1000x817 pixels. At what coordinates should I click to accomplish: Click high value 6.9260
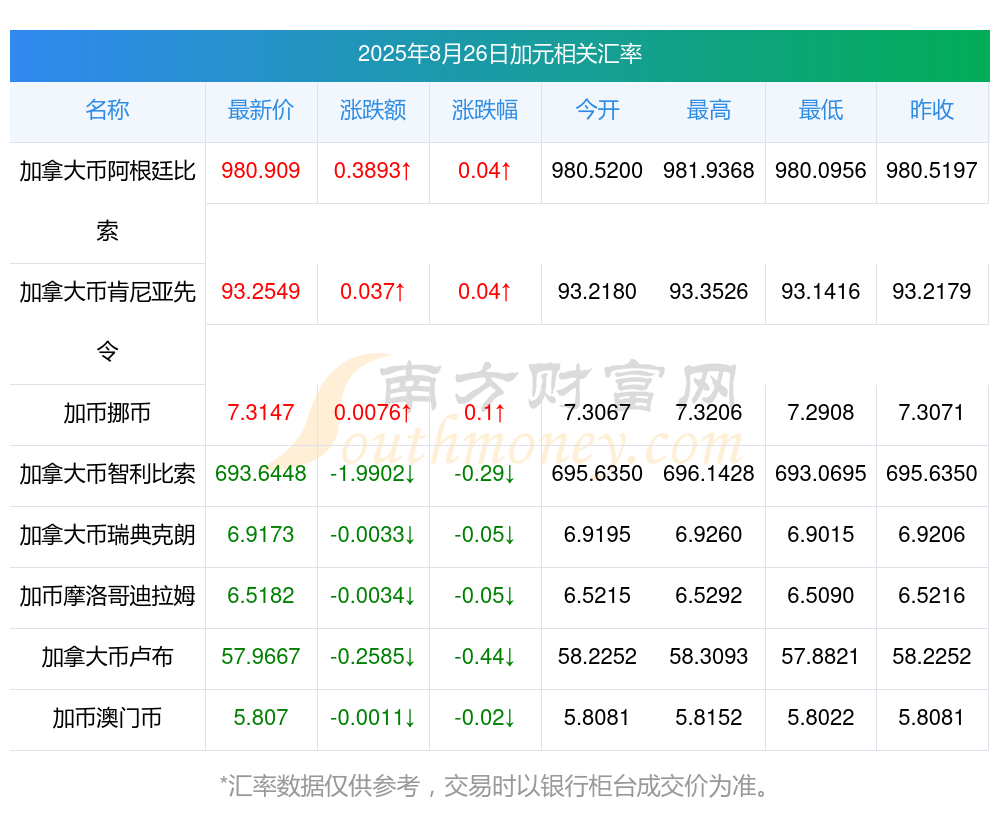click(x=709, y=535)
